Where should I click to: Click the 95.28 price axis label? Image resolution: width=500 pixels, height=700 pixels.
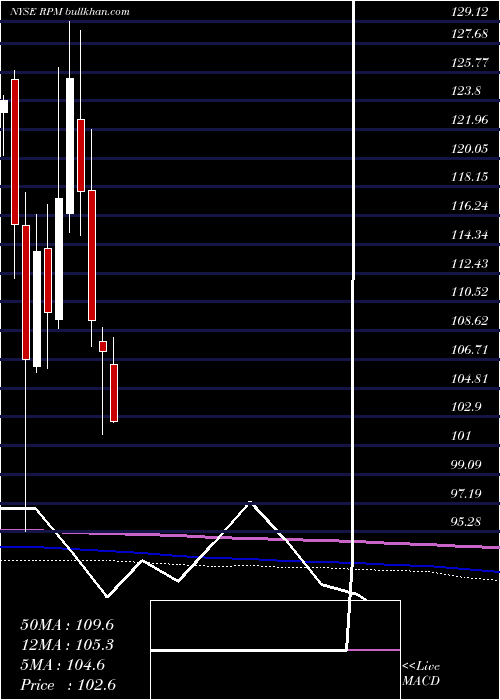(467, 522)
